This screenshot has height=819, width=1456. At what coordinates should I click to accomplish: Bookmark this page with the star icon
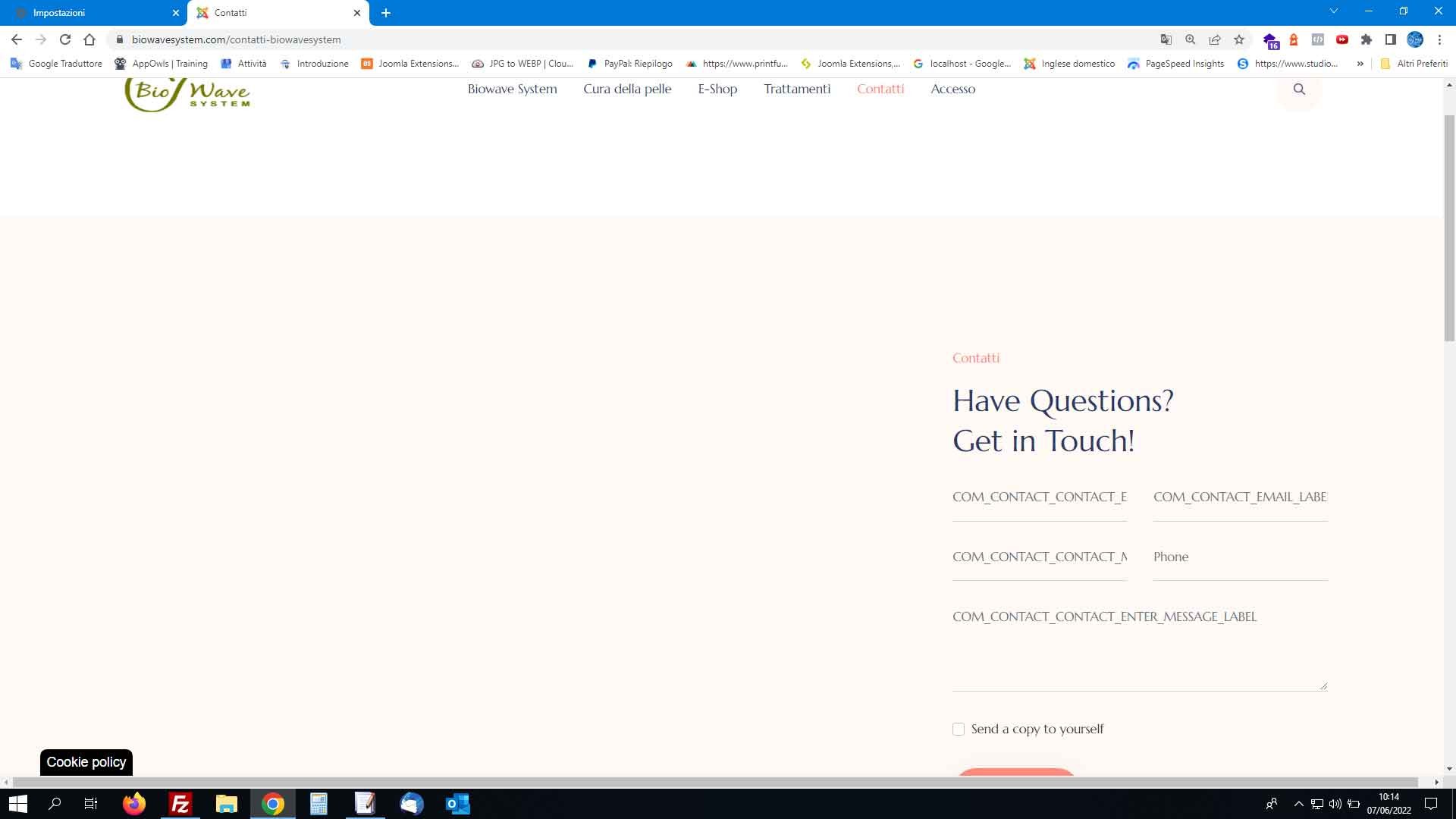click(x=1239, y=39)
